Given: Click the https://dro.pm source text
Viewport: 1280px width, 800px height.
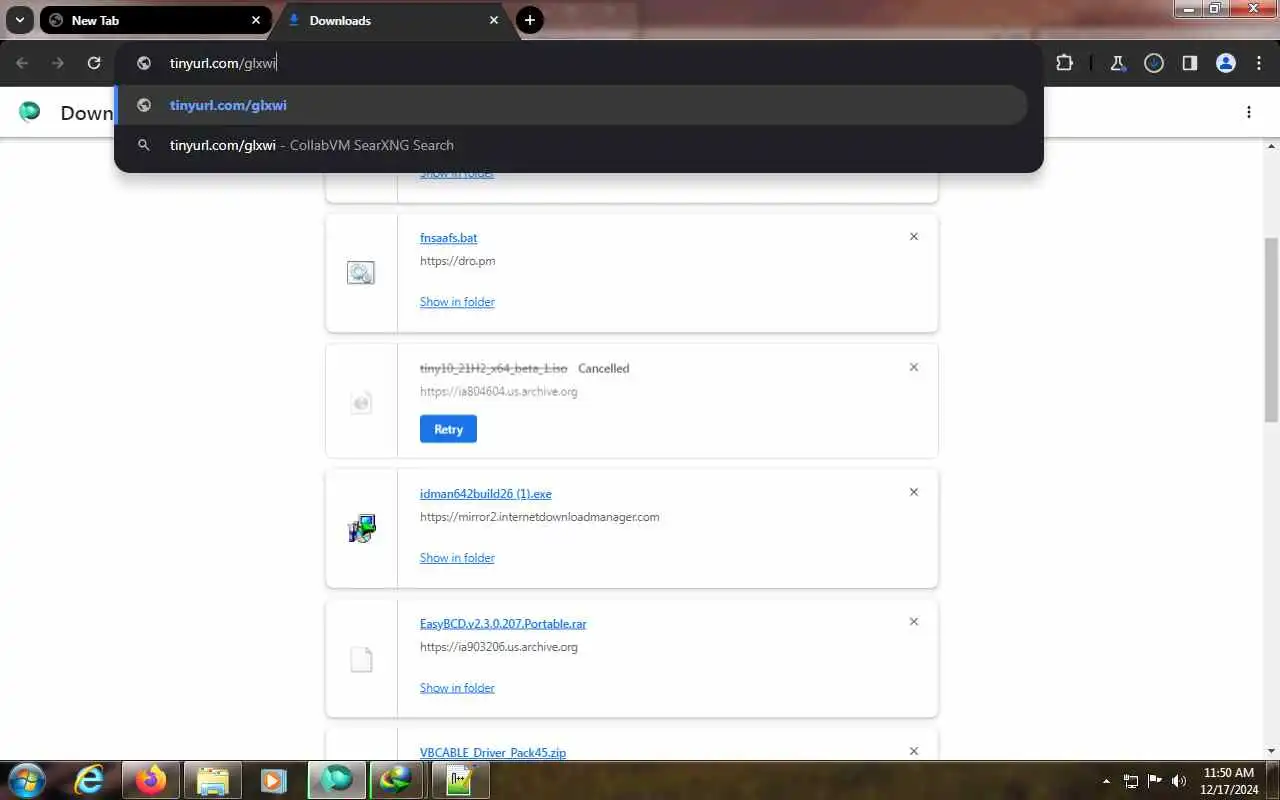Looking at the screenshot, I should [457, 261].
